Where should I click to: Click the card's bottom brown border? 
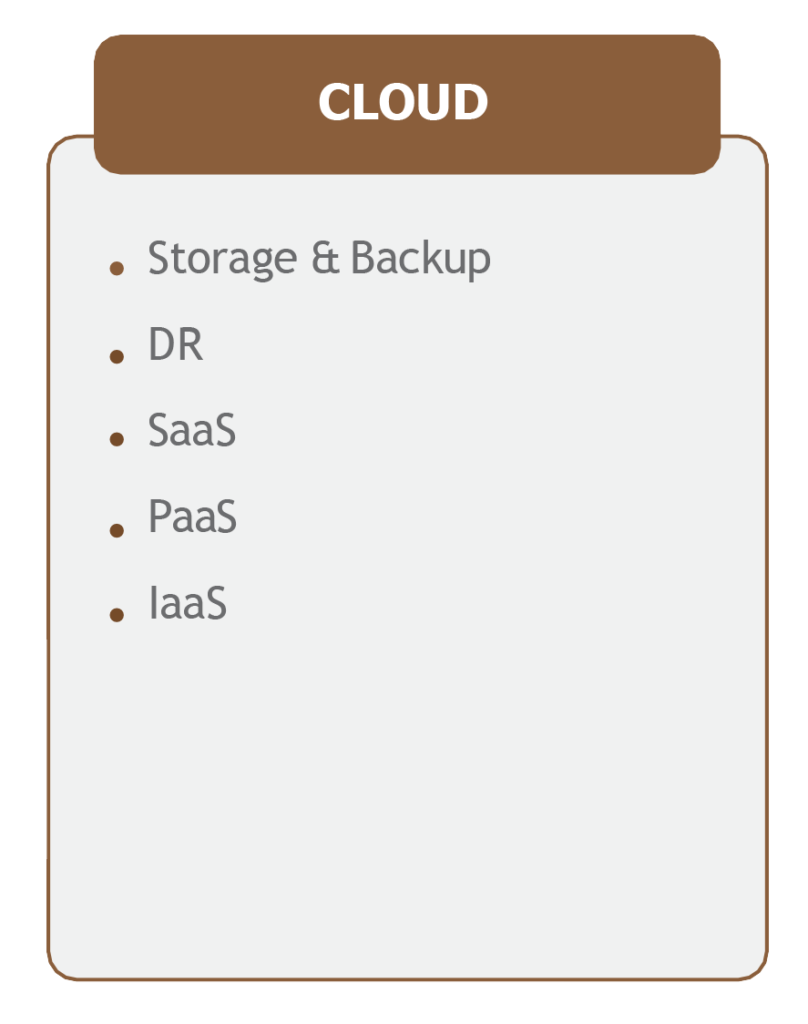coord(407,979)
